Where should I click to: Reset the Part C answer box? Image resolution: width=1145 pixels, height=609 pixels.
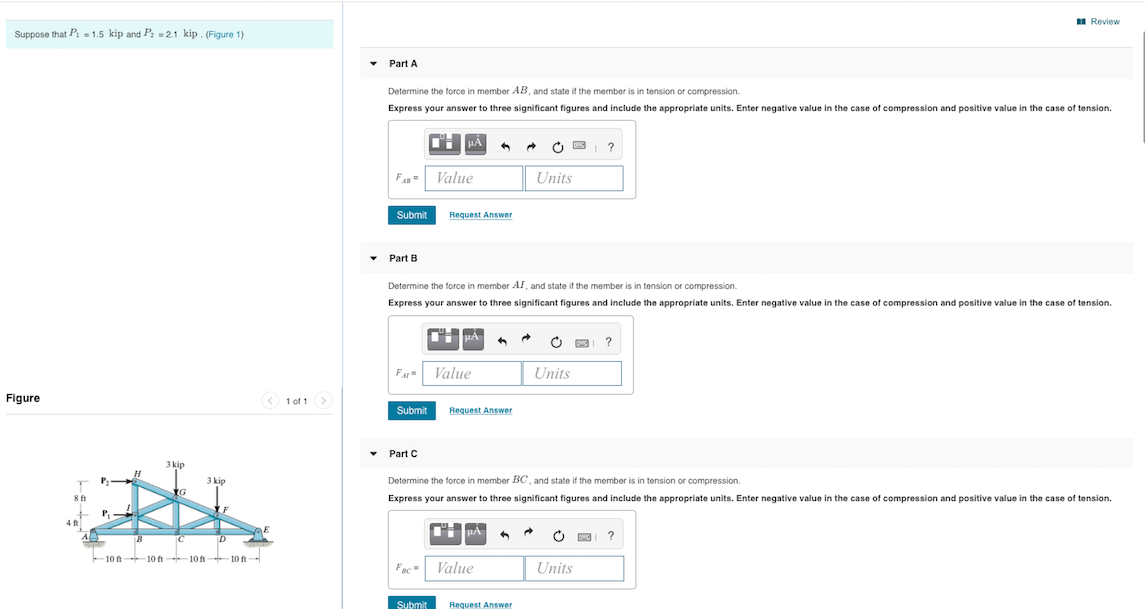point(559,536)
